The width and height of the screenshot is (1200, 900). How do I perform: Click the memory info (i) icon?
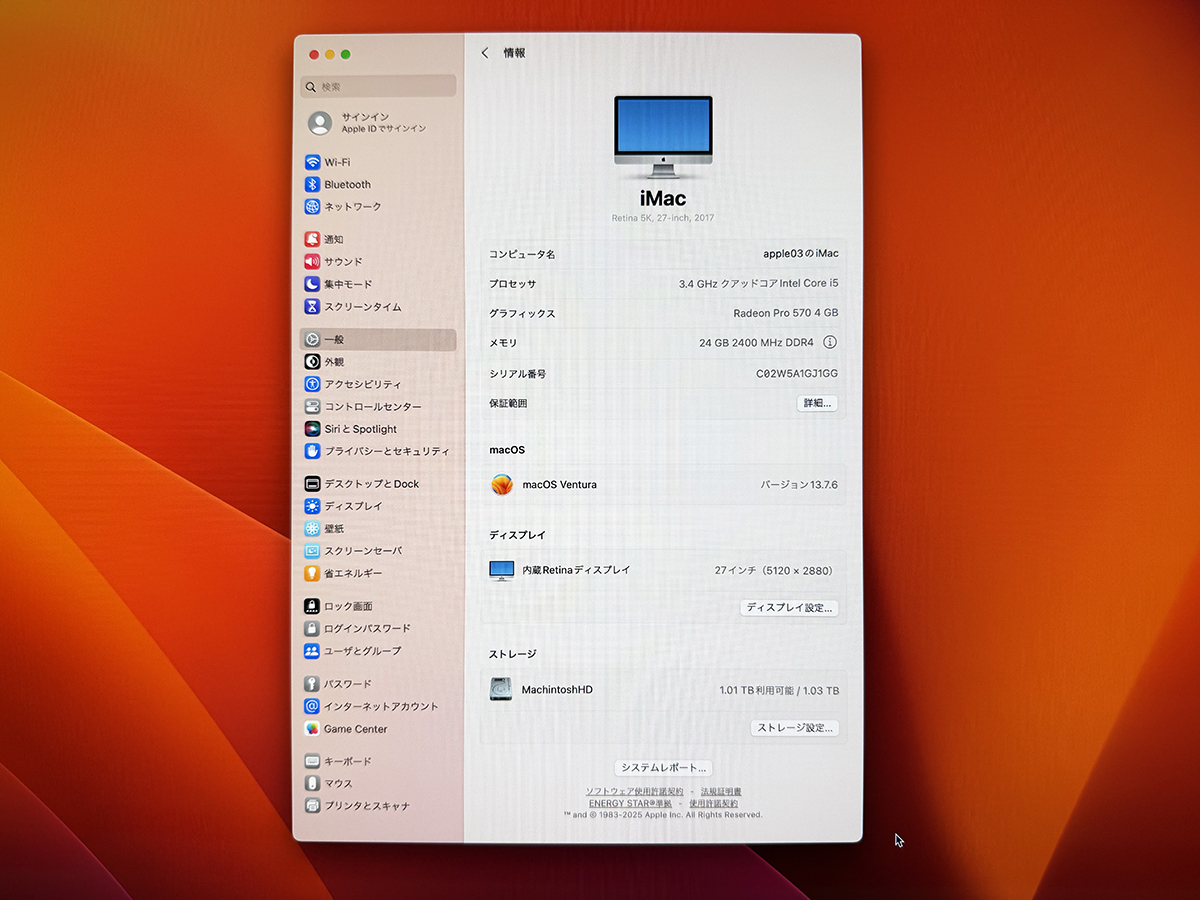click(830, 342)
